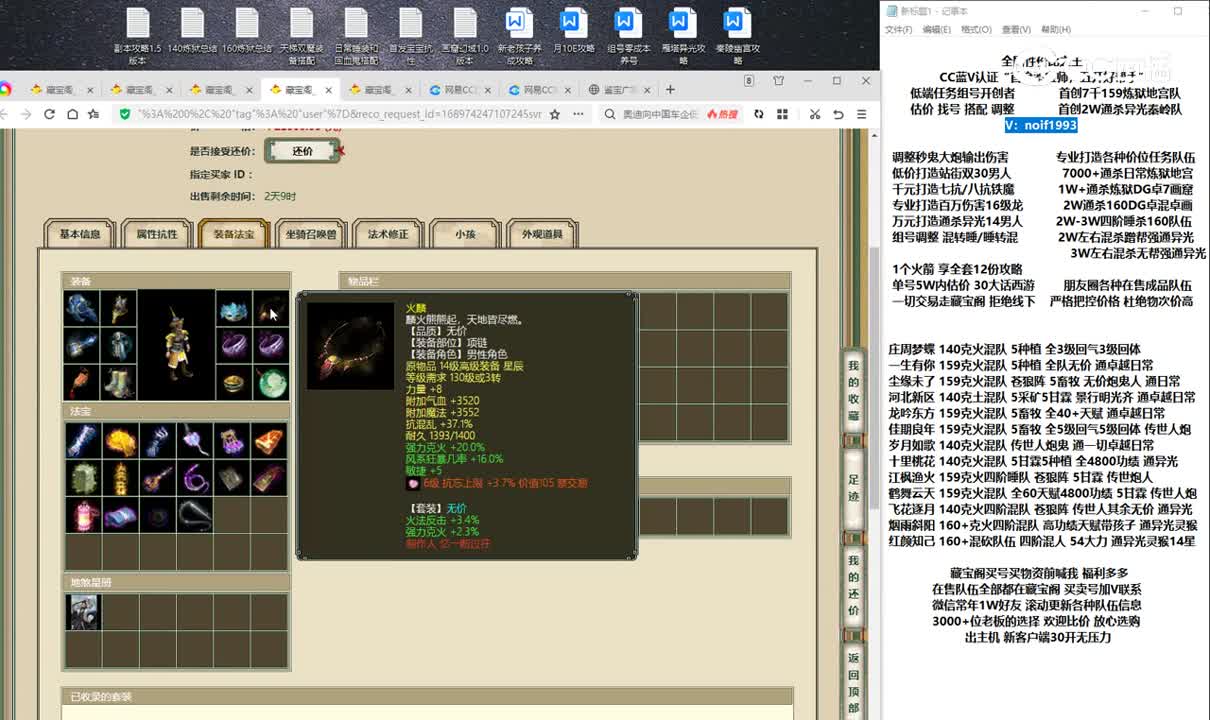Open 足迹 history sidebar button
Image resolution: width=1210 pixels, height=720 pixels.
[853, 490]
